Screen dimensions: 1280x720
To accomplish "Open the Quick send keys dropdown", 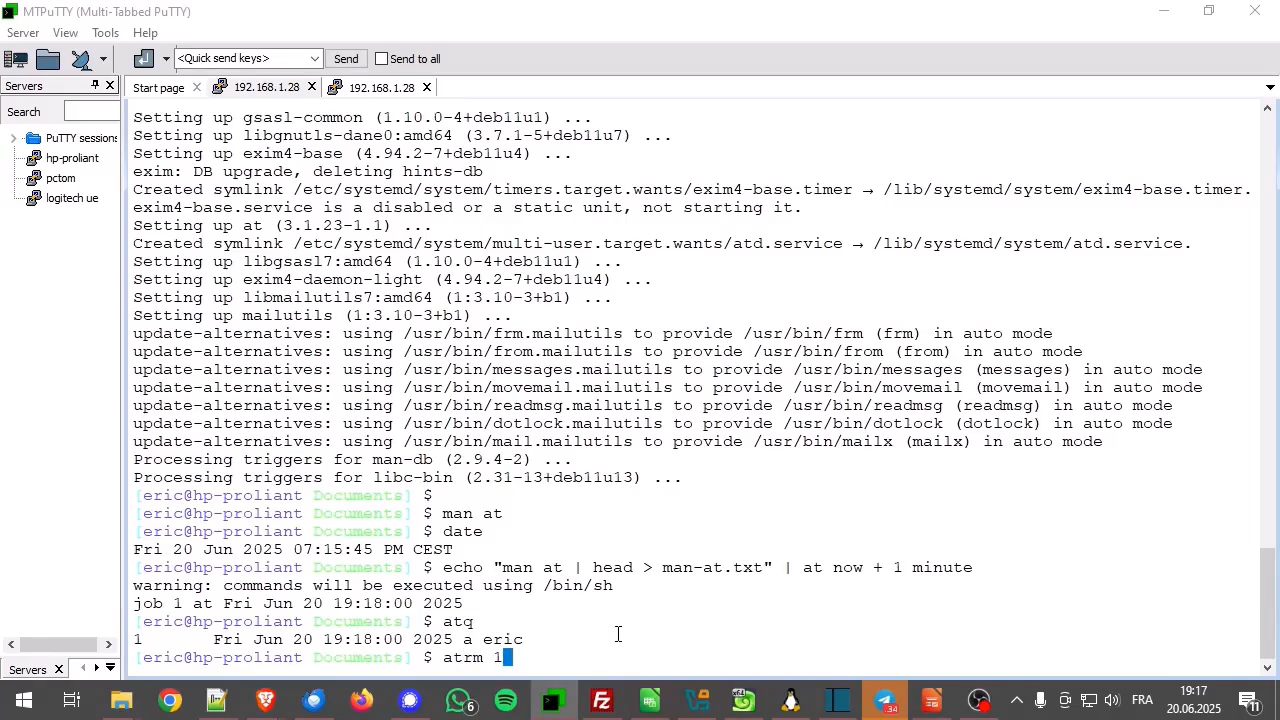I will point(313,58).
